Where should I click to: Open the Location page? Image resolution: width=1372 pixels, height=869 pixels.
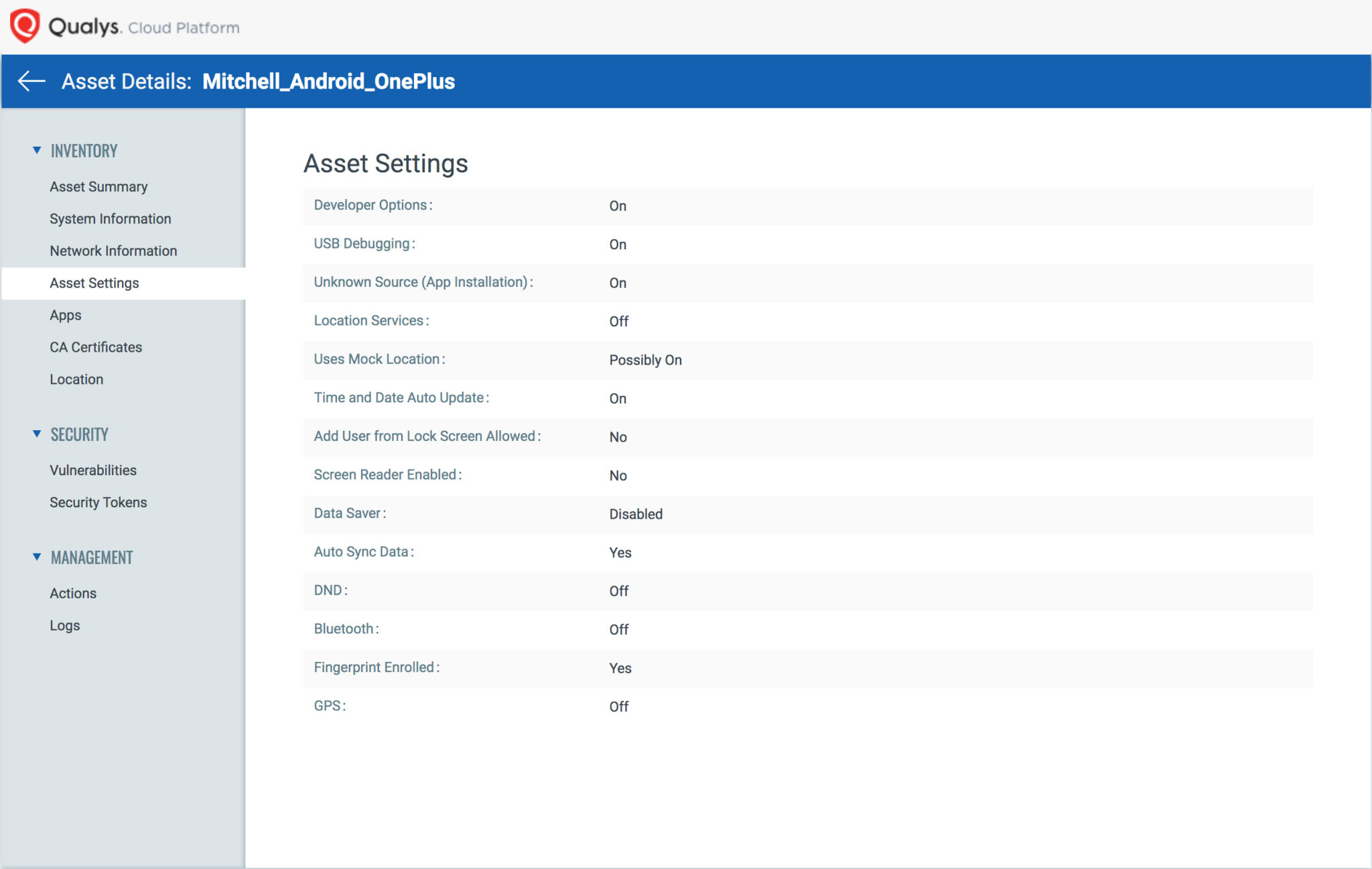(x=76, y=379)
